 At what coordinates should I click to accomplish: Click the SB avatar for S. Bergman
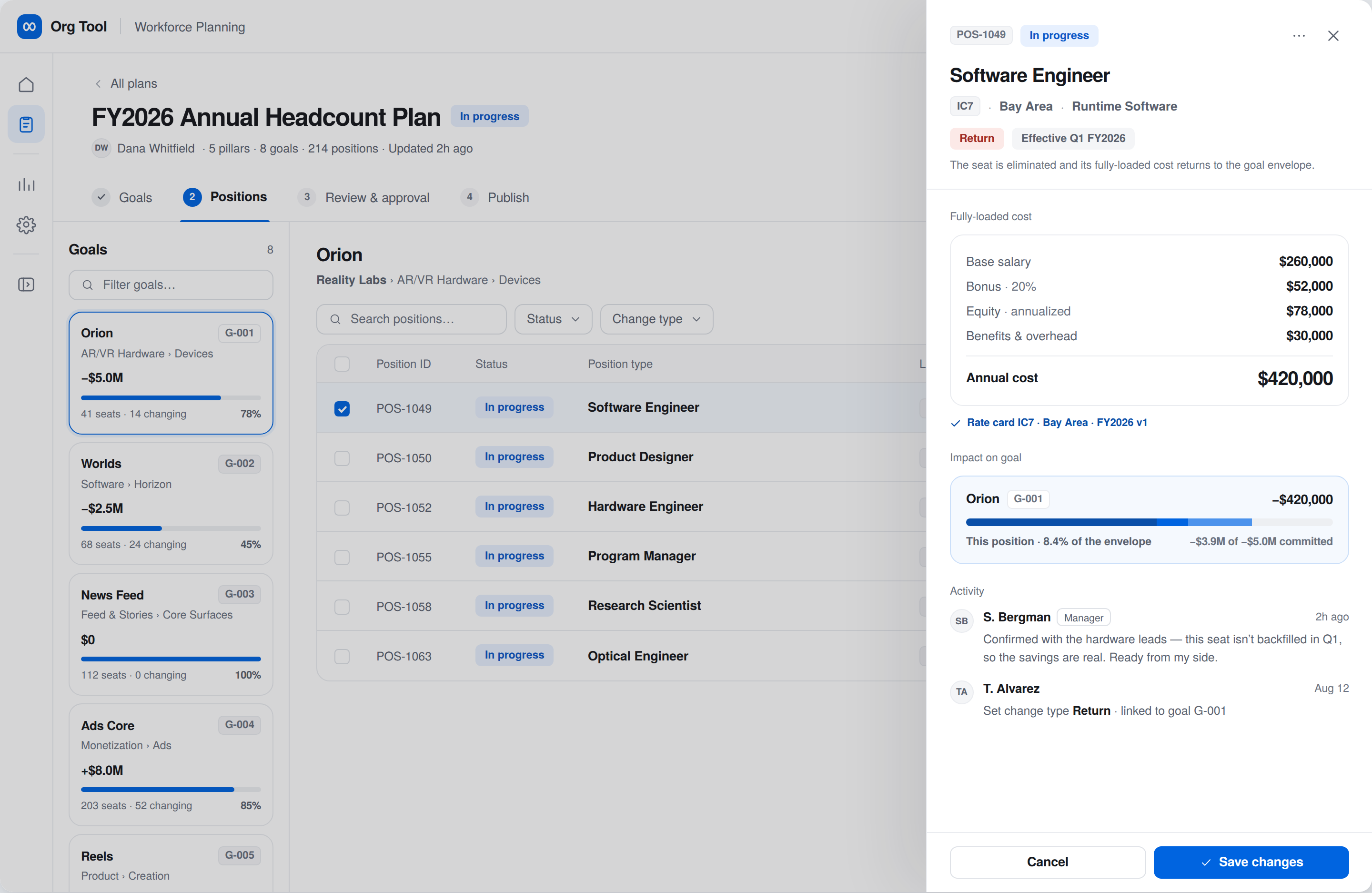(x=961, y=621)
